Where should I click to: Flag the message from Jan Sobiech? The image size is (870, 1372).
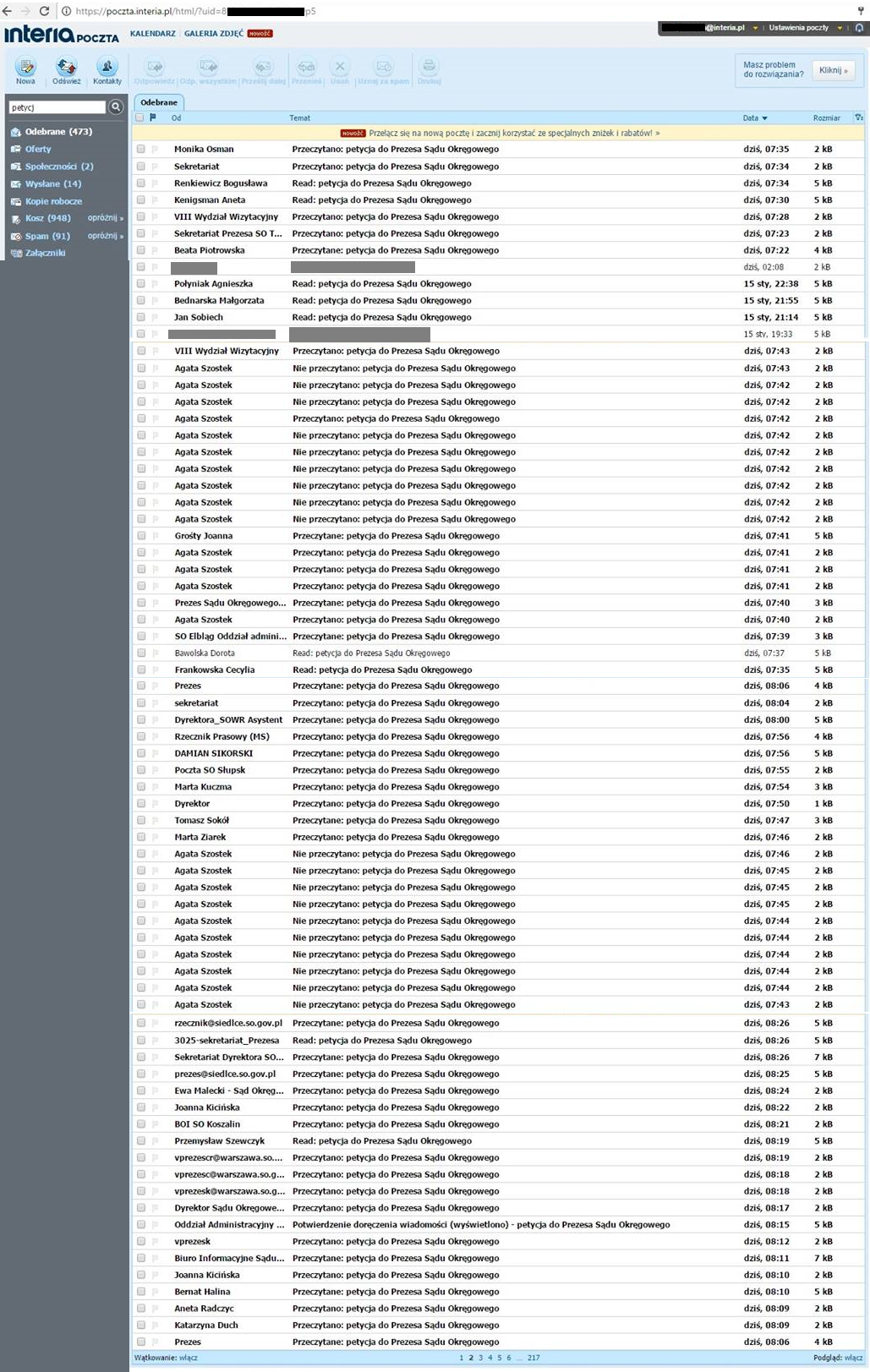[155, 318]
